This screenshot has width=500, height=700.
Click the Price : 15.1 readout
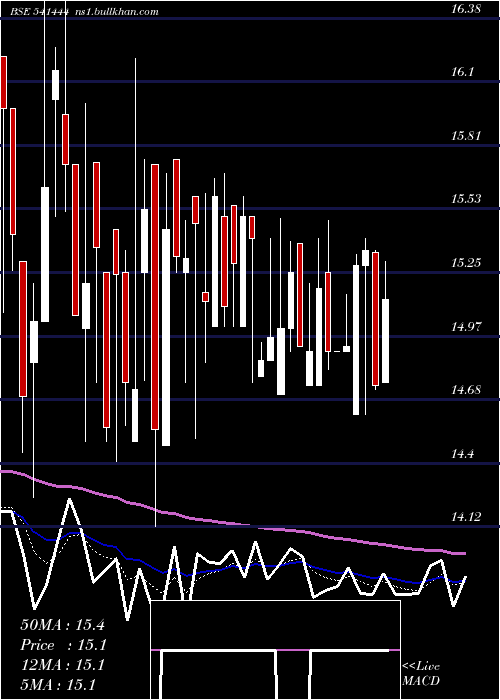62,645
